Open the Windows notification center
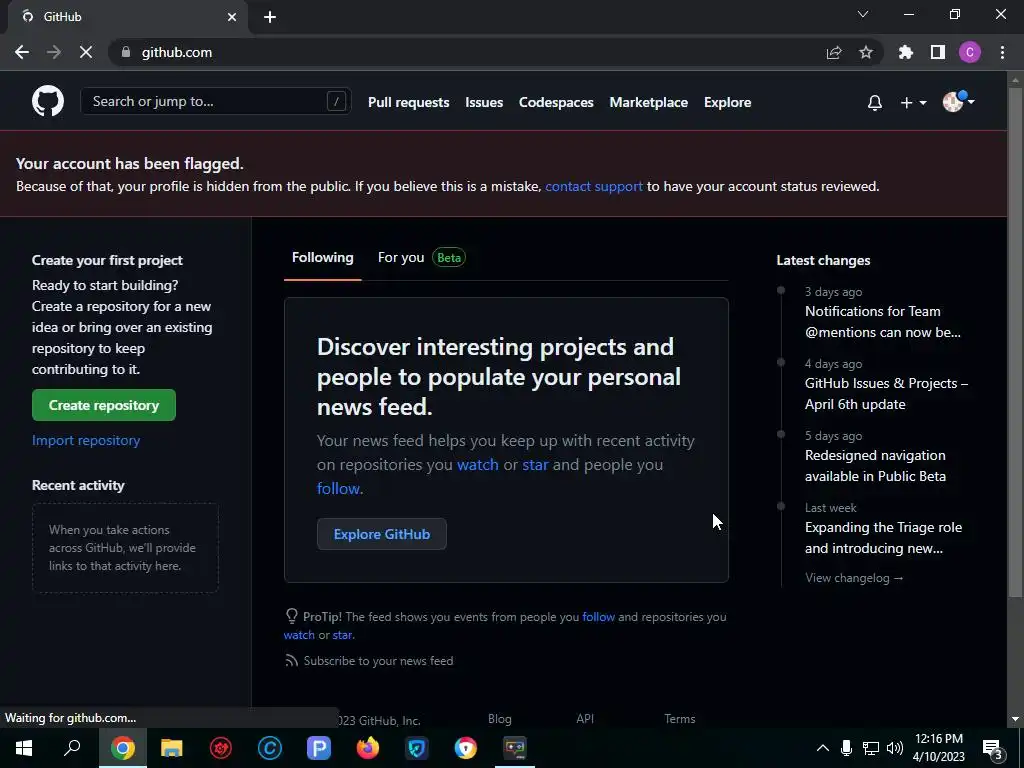This screenshot has width=1024, height=768. 993,749
